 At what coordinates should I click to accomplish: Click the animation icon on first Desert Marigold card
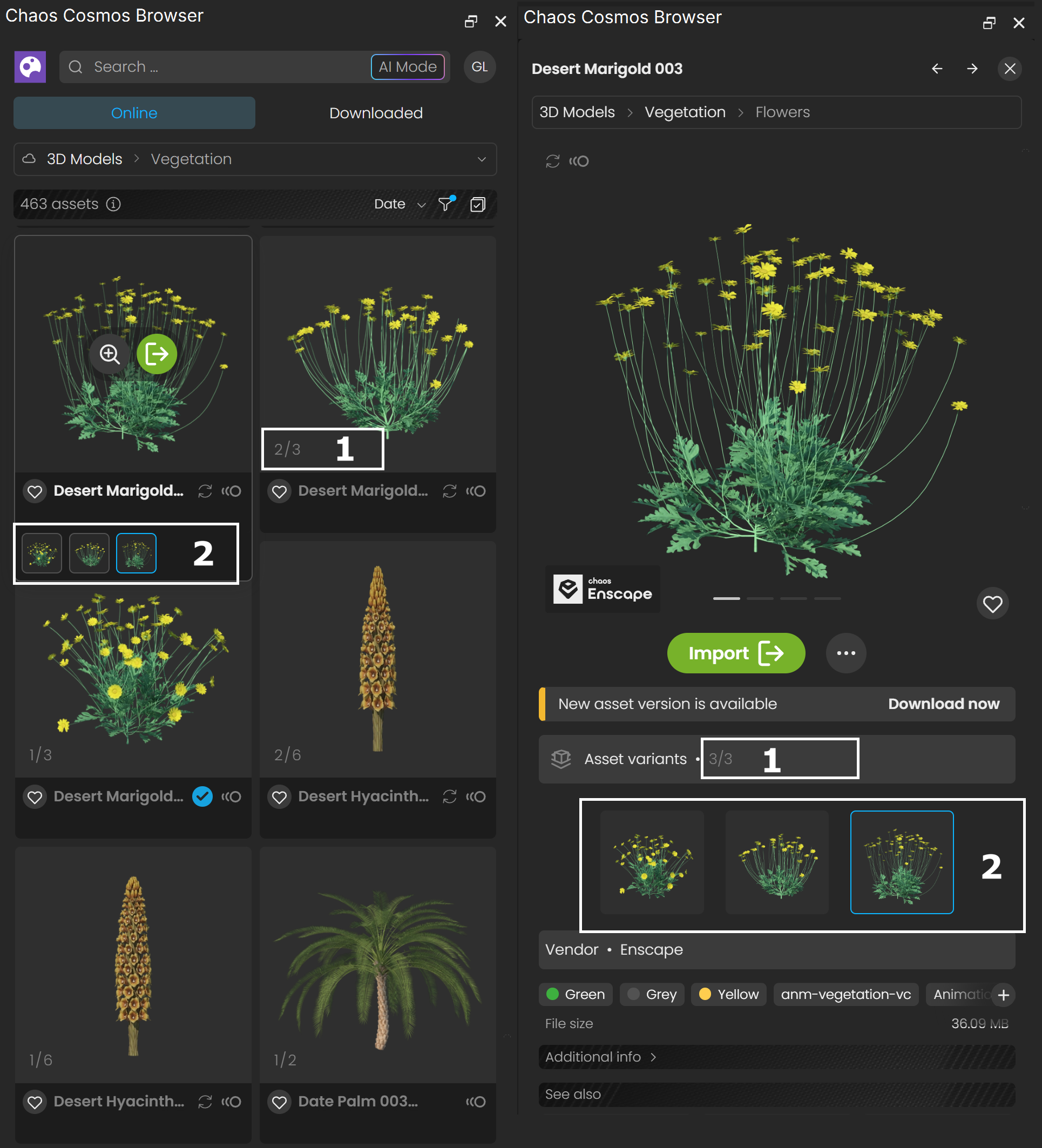[x=231, y=491]
